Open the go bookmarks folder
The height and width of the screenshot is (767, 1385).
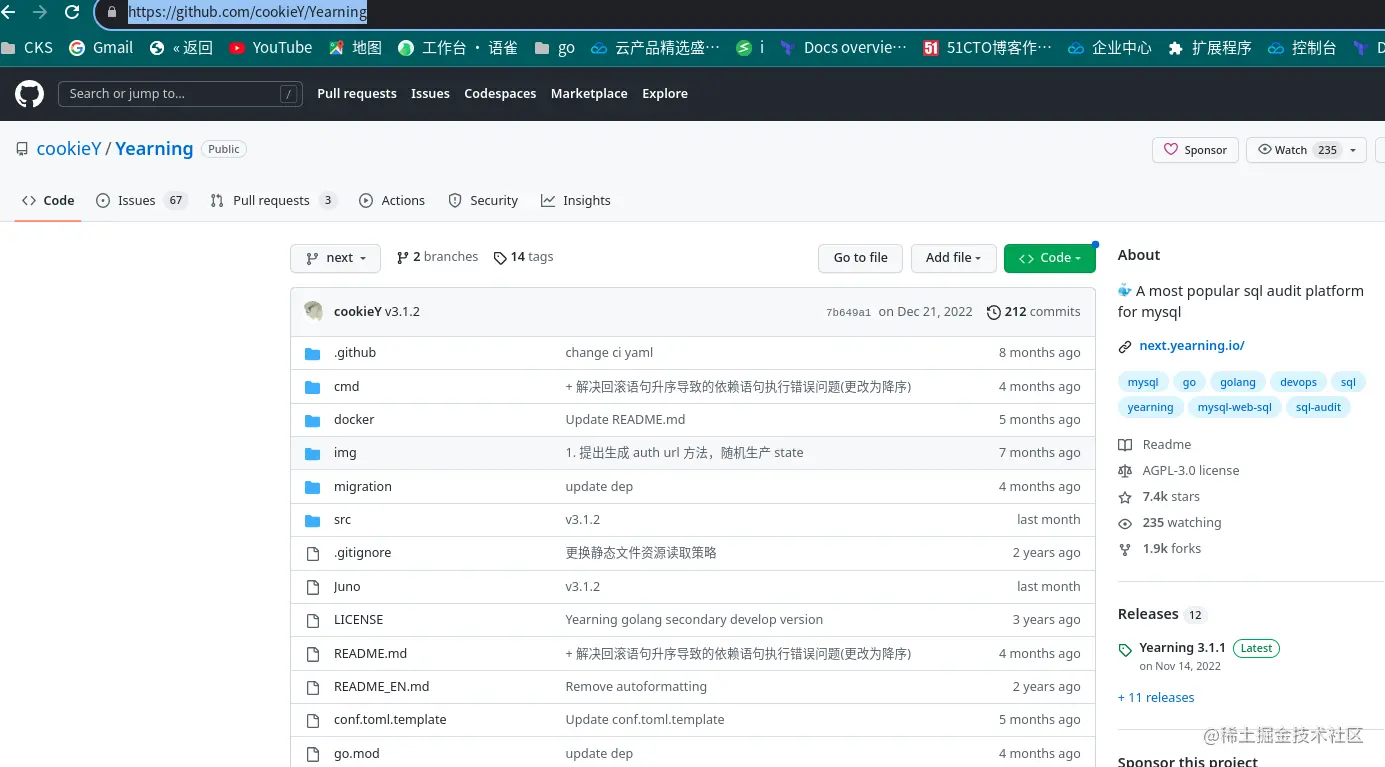point(555,47)
